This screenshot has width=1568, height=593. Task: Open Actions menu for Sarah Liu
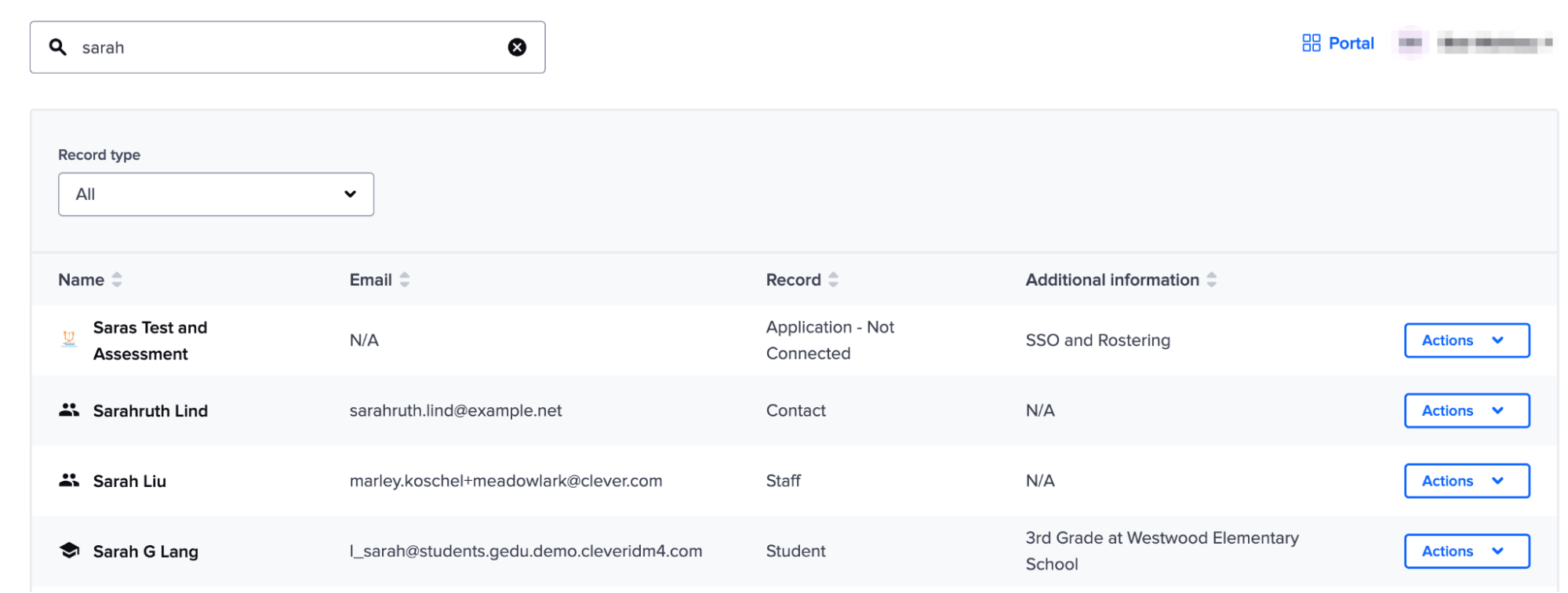1466,481
